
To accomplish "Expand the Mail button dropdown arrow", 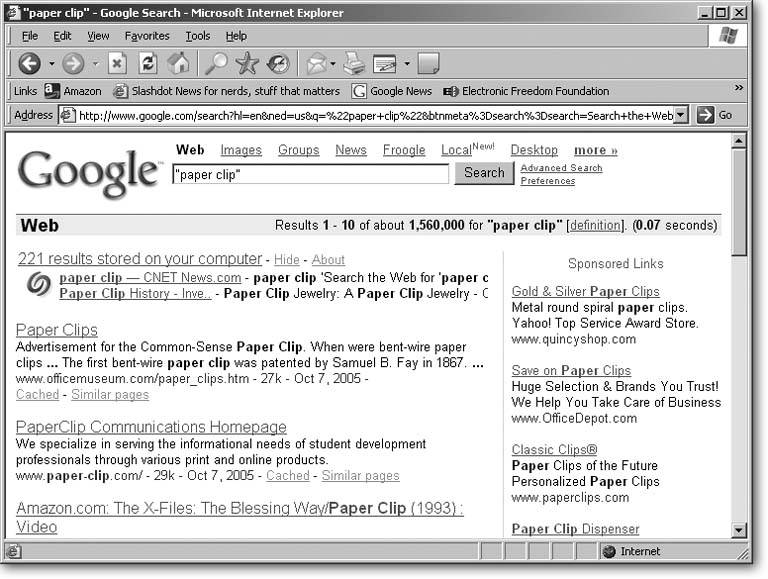I will tap(333, 64).
